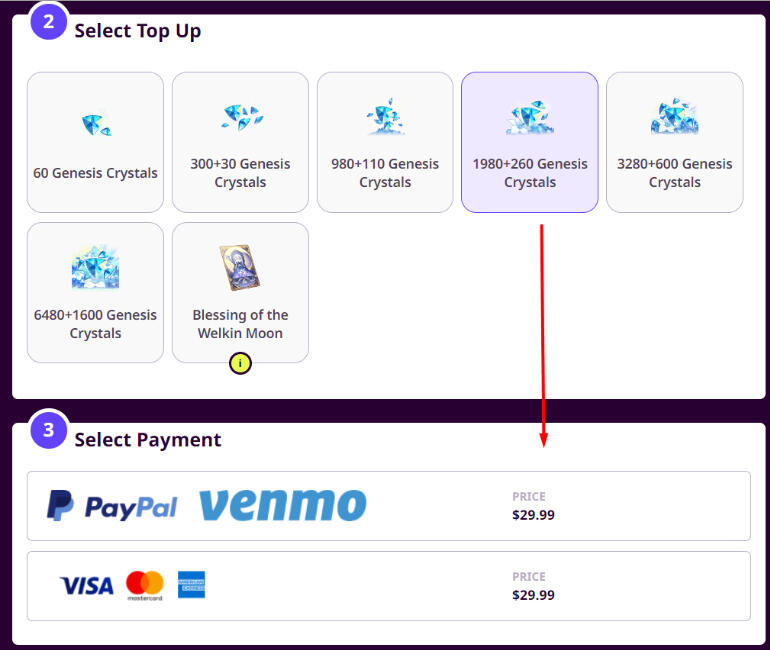Pick the 980+110 Genesis Crystals pack
Screen dimensions: 770x650
[x=385, y=142]
